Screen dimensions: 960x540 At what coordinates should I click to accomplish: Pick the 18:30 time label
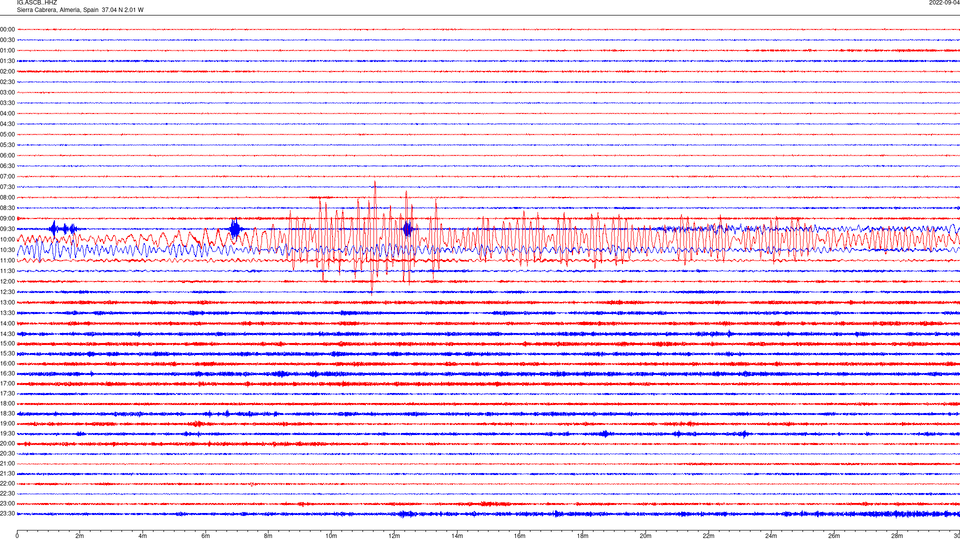(x=7, y=414)
